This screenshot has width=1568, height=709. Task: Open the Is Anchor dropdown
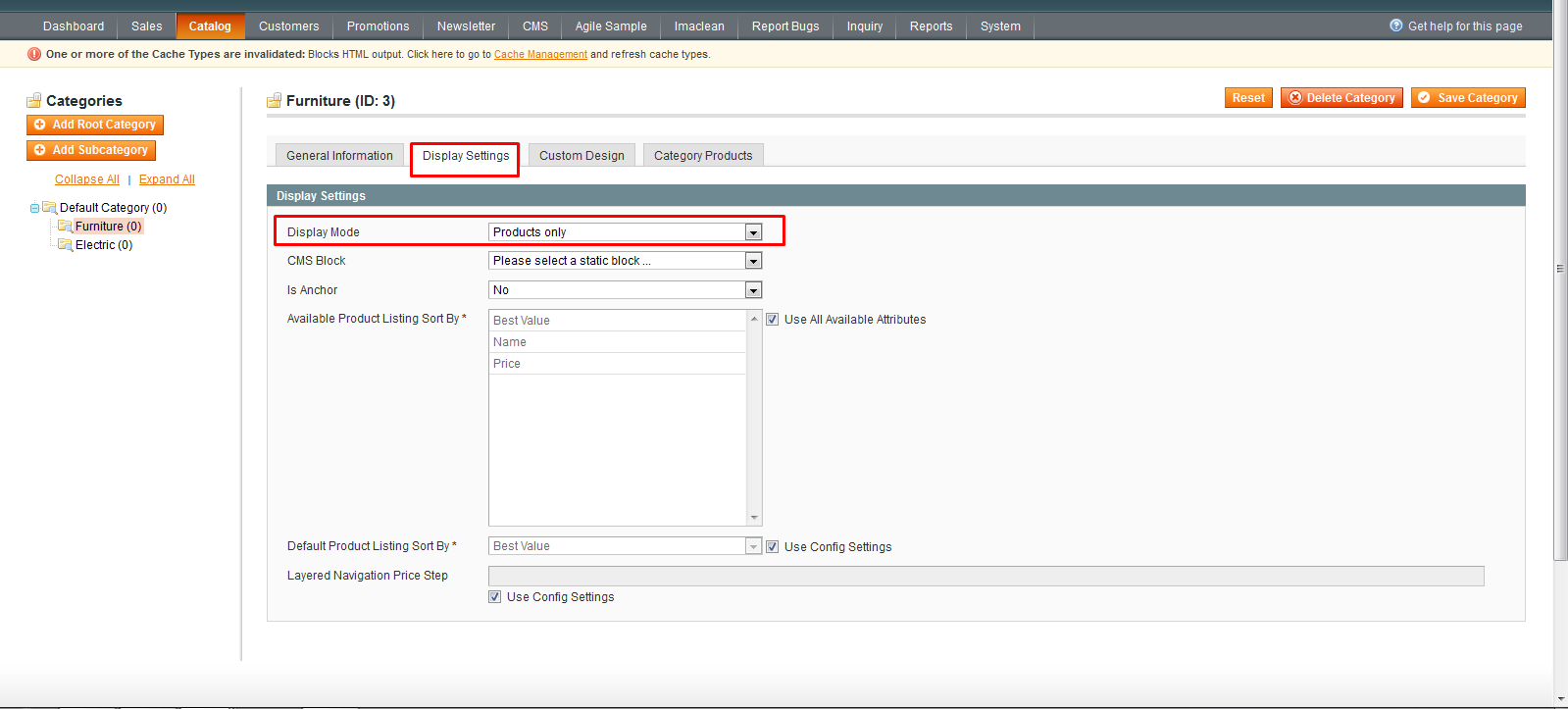626,290
